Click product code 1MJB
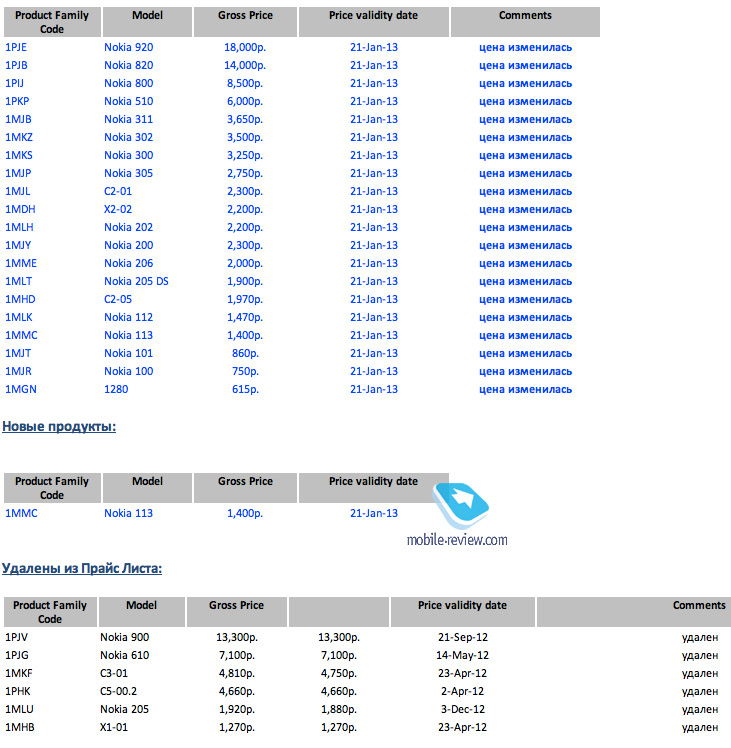Viewport: 731px width, 748px height. 18,119
